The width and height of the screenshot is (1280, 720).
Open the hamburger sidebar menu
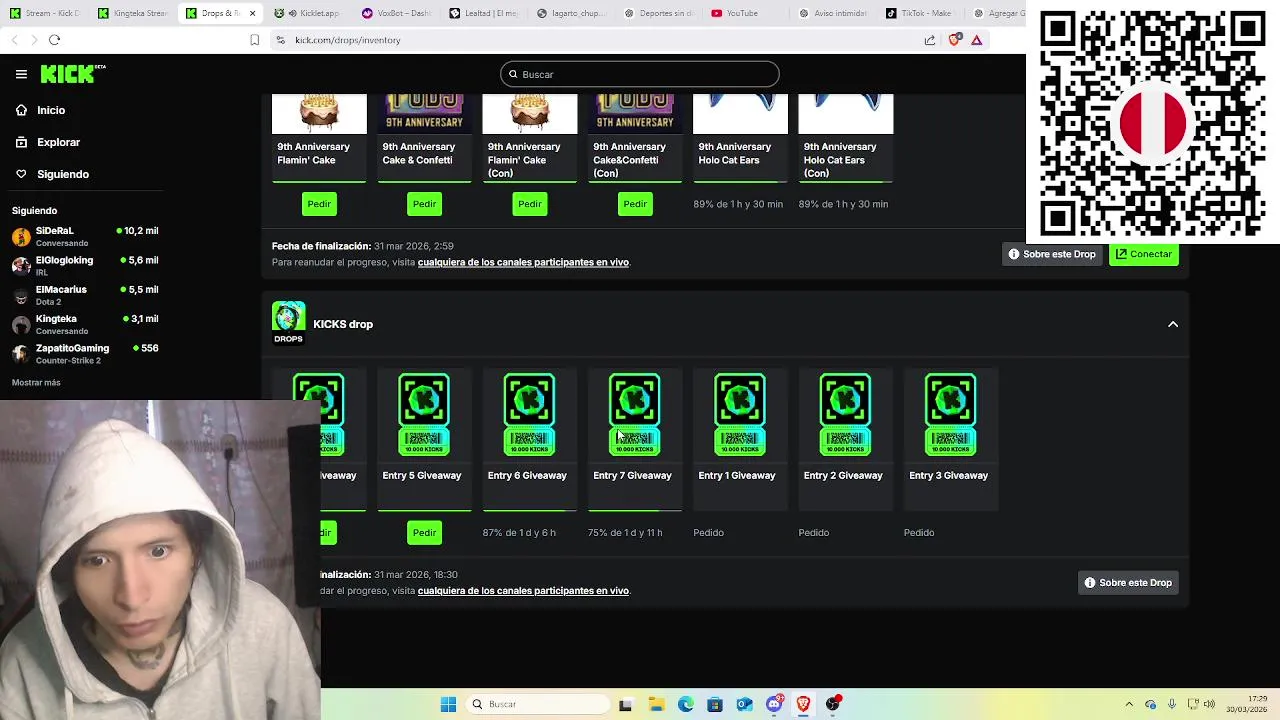(x=21, y=74)
